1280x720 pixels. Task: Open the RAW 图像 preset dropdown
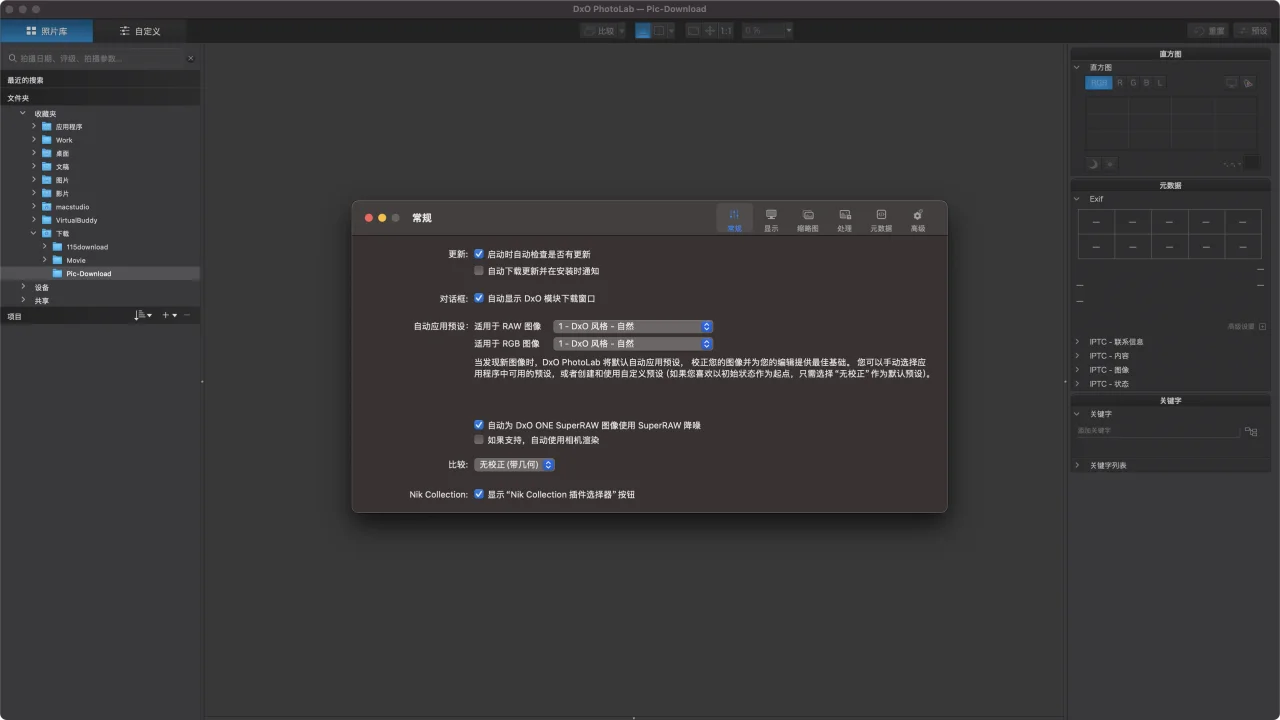[633, 326]
